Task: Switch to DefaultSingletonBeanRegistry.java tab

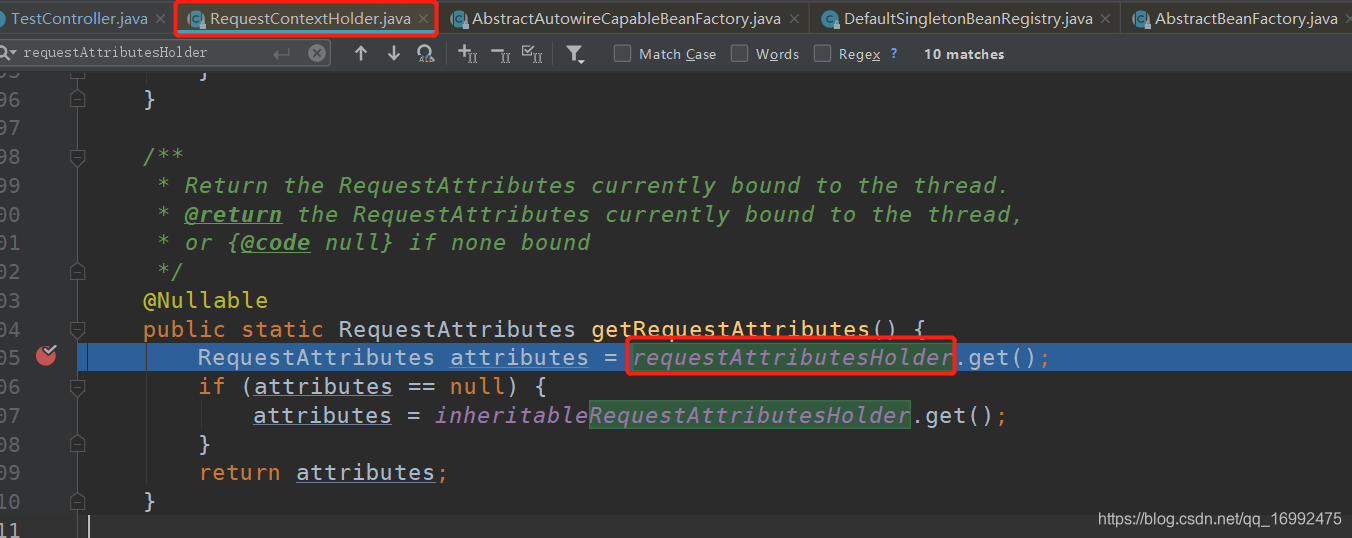Action: (968, 18)
